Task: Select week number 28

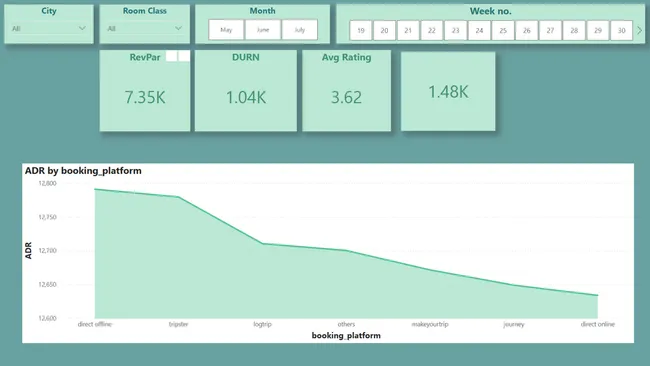Action: point(574,30)
